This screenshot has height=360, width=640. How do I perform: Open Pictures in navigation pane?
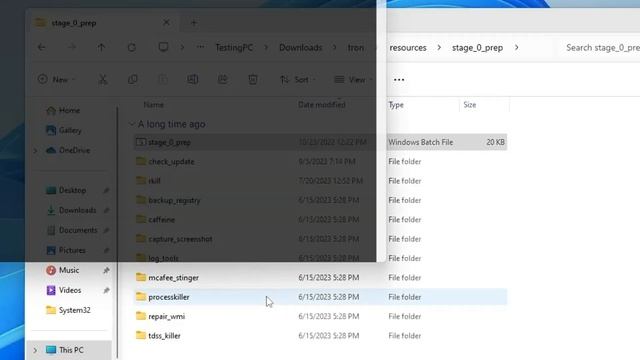coord(66,251)
